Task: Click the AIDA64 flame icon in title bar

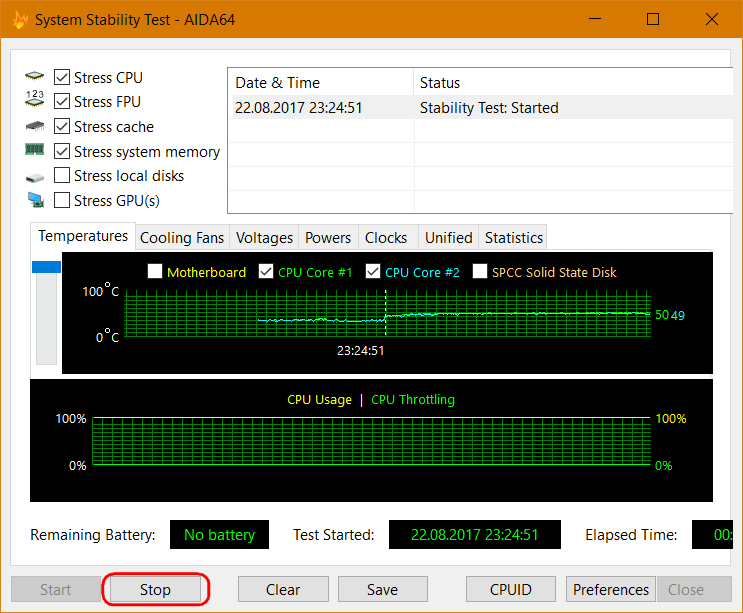Action: [20, 20]
